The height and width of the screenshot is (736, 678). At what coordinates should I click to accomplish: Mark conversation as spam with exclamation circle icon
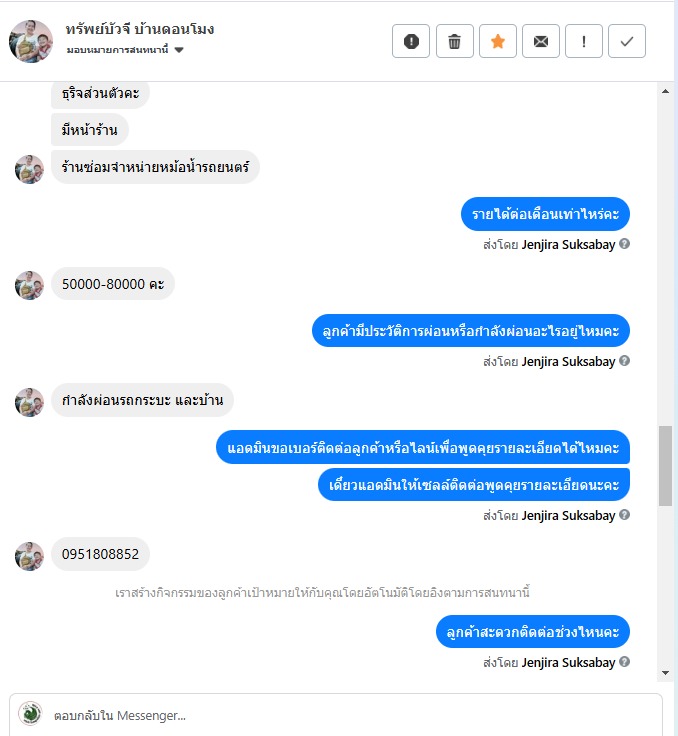pos(411,41)
